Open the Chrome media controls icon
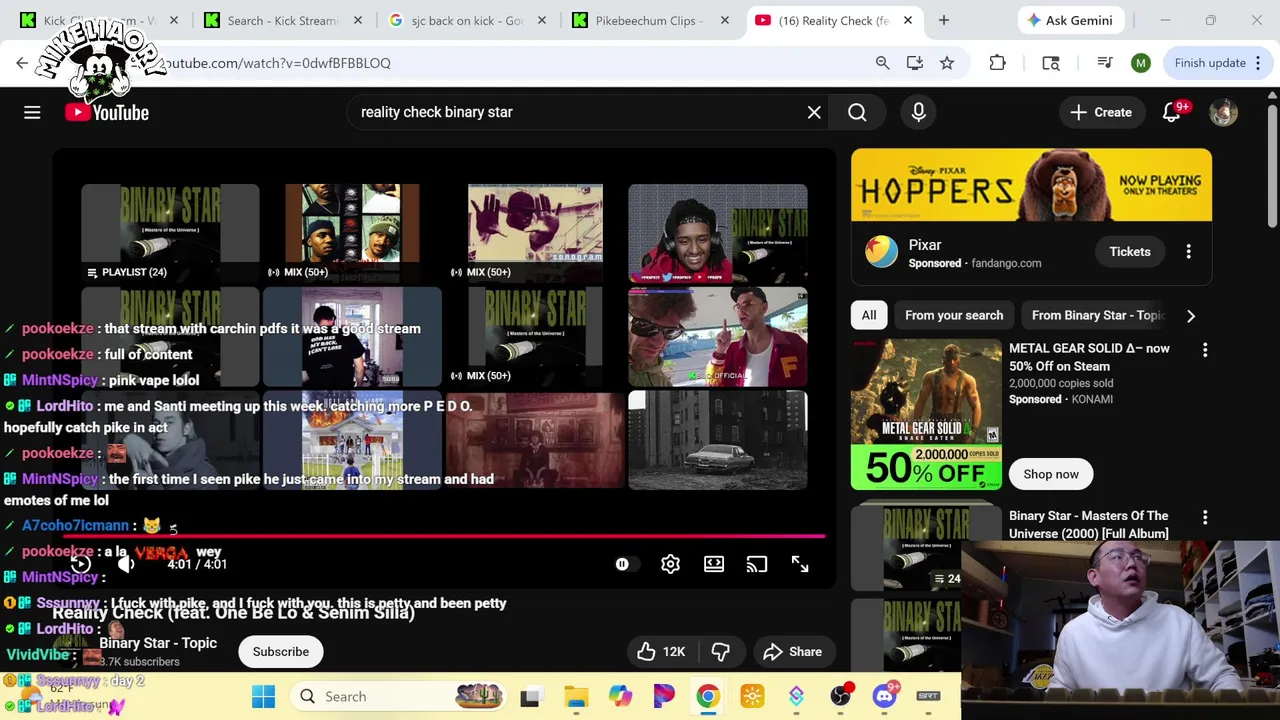The width and height of the screenshot is (1280, 720). click(1105, 63)
